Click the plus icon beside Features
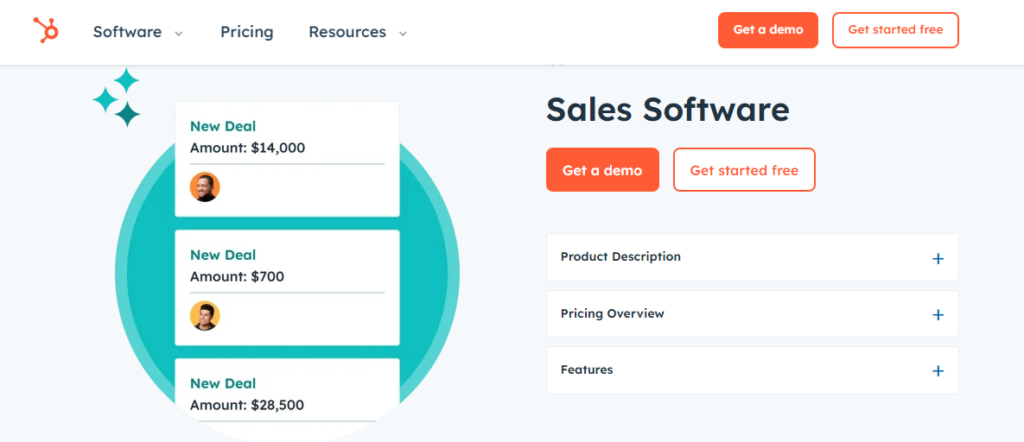Viewport: 1024px width, 442px height. [938, 371]
